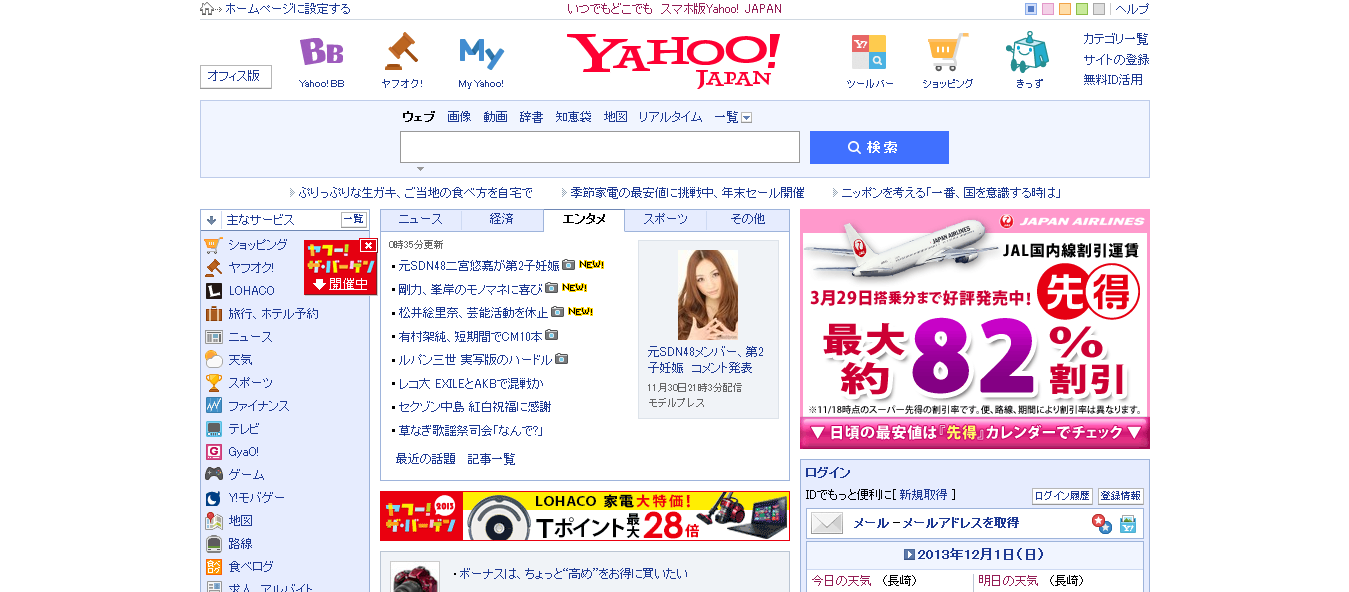
Task: Click the LOHACO icon in sidebar
Action: point(213,291)
